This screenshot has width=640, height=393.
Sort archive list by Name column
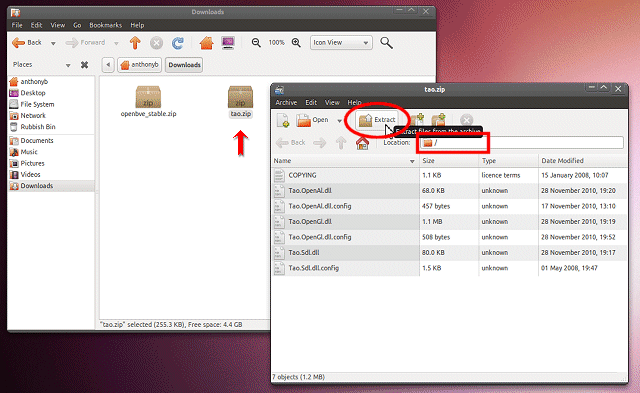(345, 161)
